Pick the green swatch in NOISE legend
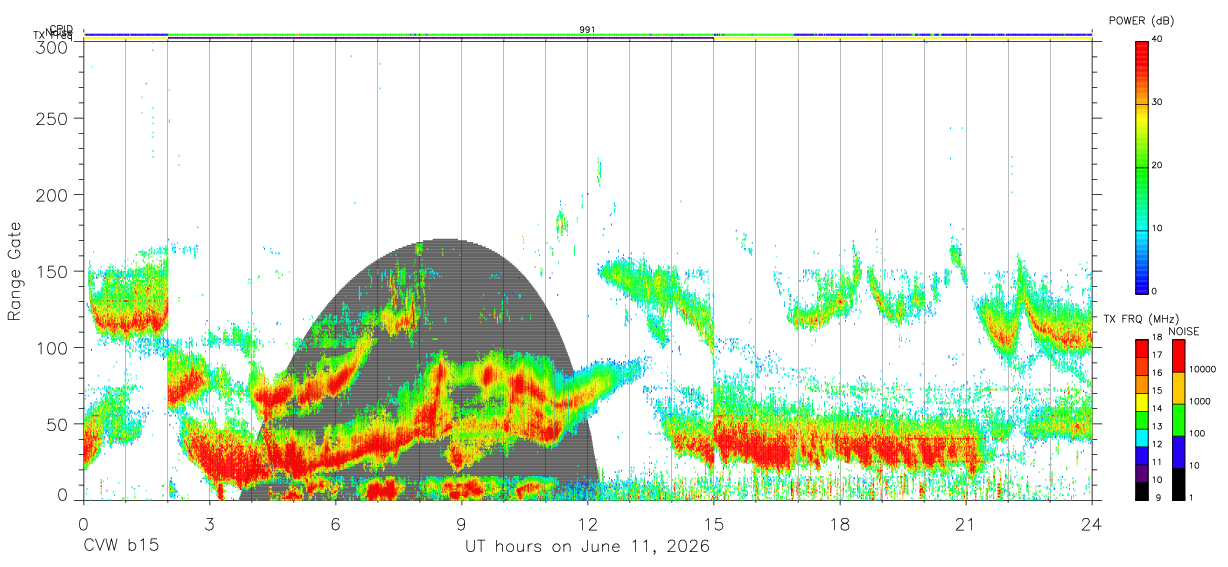Image resolution: width=1228 pixels, height=567 pixels. tap(1178, 420)
